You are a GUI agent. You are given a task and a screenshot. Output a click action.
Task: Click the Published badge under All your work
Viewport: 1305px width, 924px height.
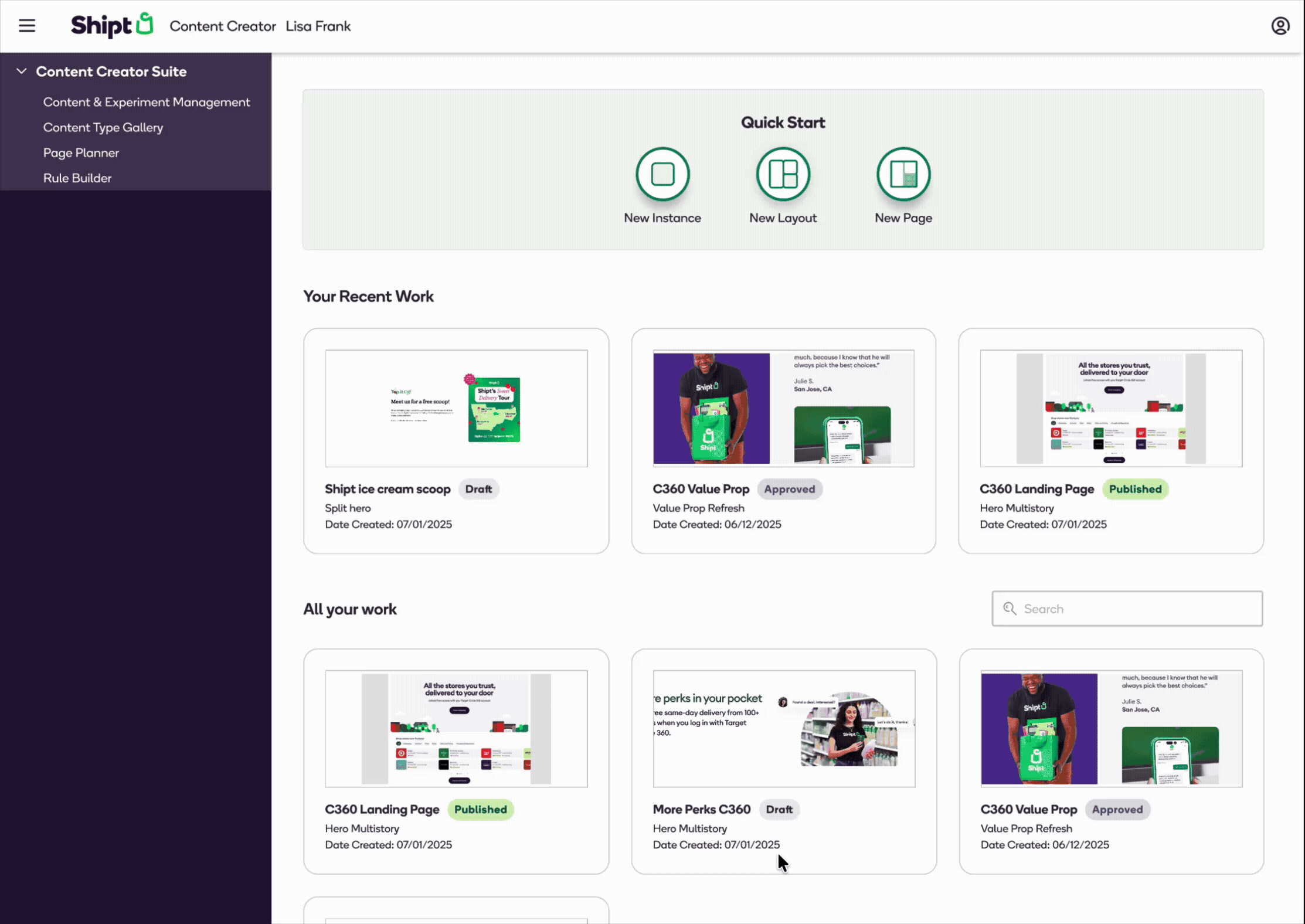(481, 809)
